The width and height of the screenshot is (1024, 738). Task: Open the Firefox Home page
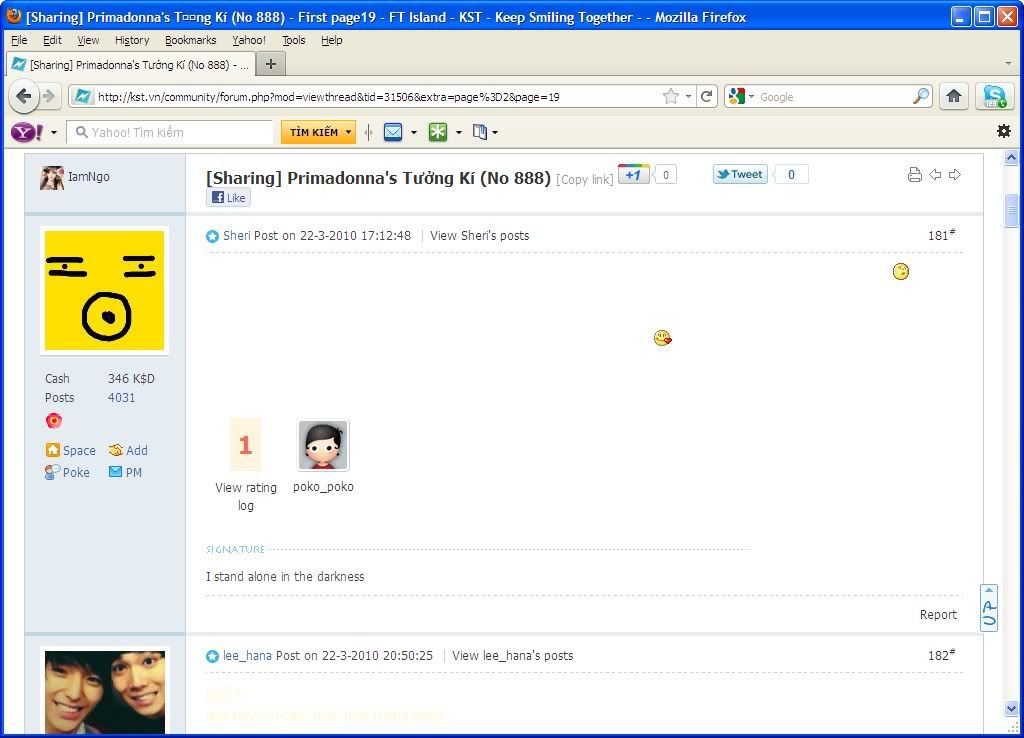(954, 97)
